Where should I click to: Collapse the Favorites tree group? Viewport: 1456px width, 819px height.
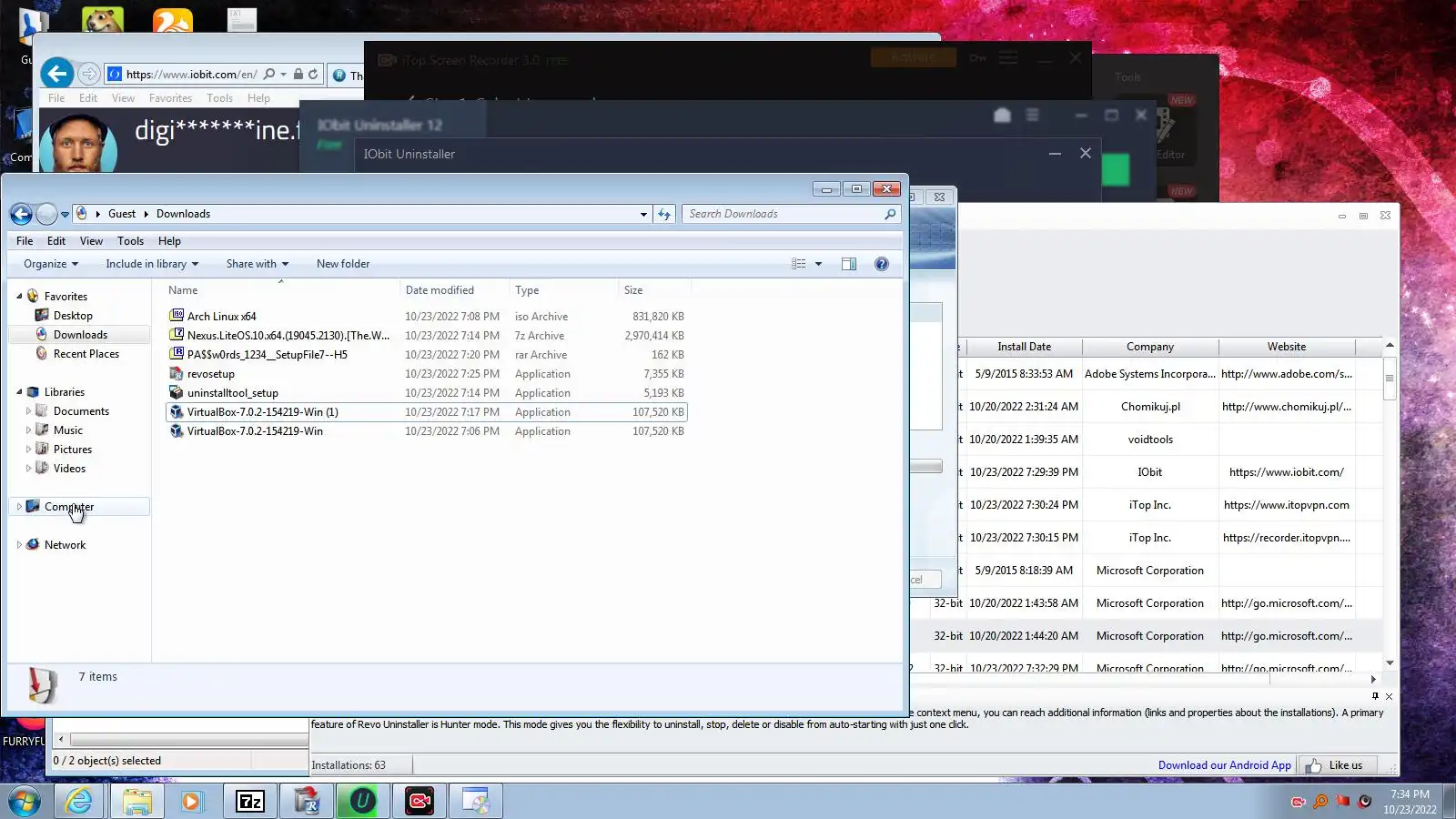click(x=19, y=296)
